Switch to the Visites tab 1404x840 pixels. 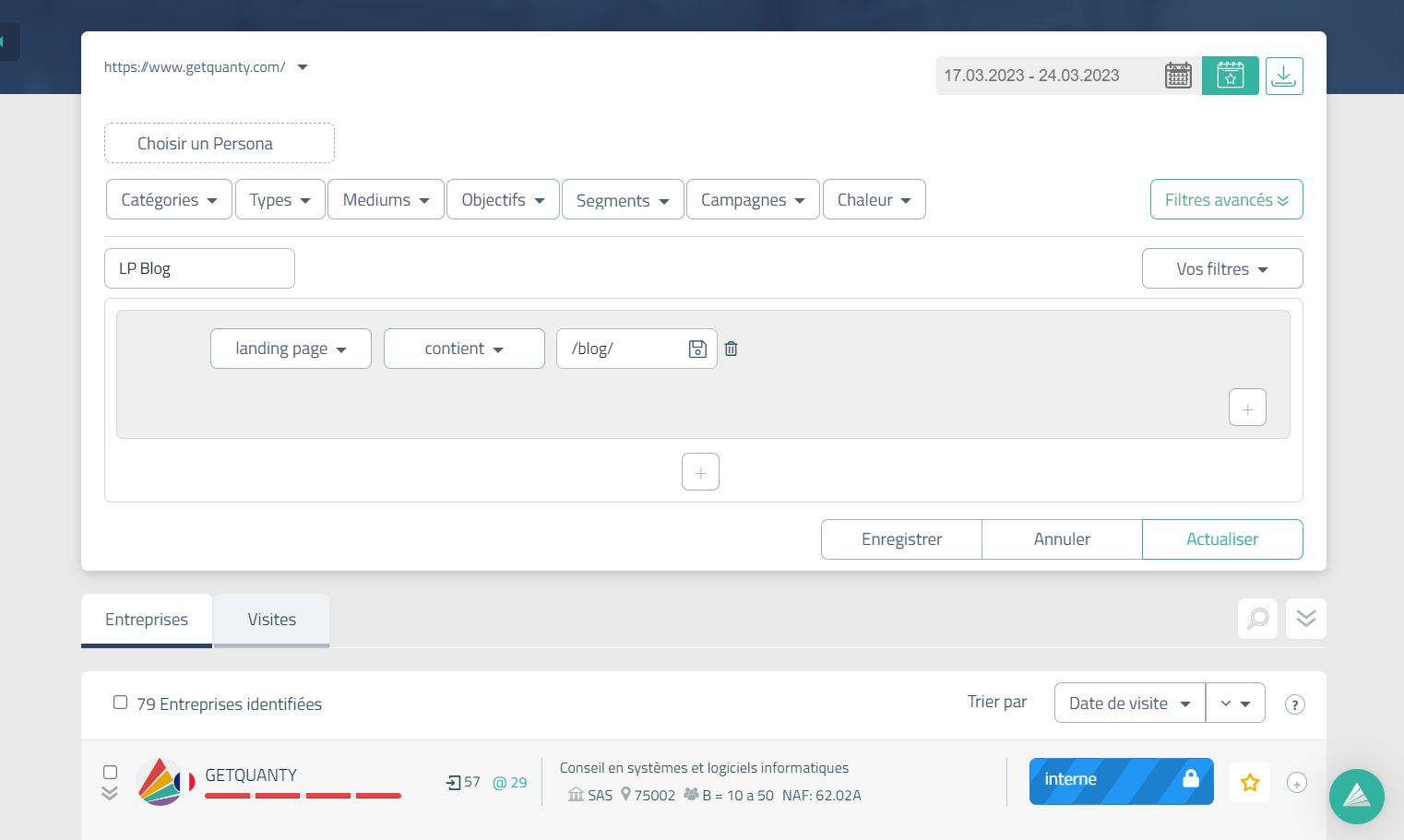pos(271,620)
